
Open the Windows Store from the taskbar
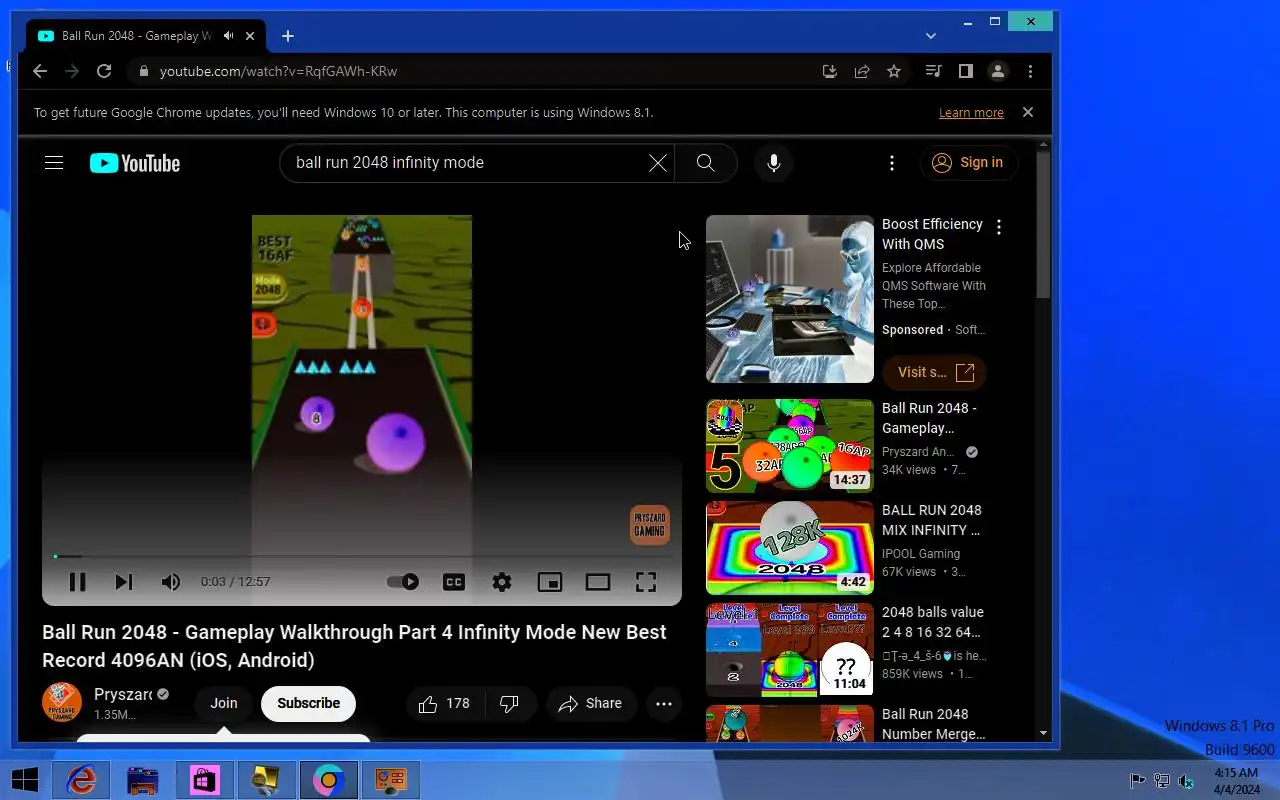(204, 780)
